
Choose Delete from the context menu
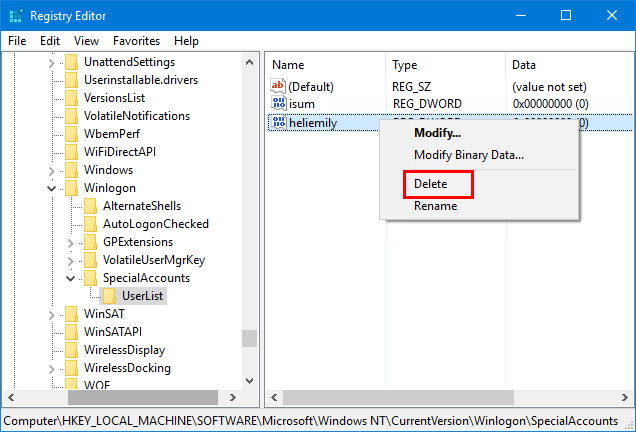431,185
